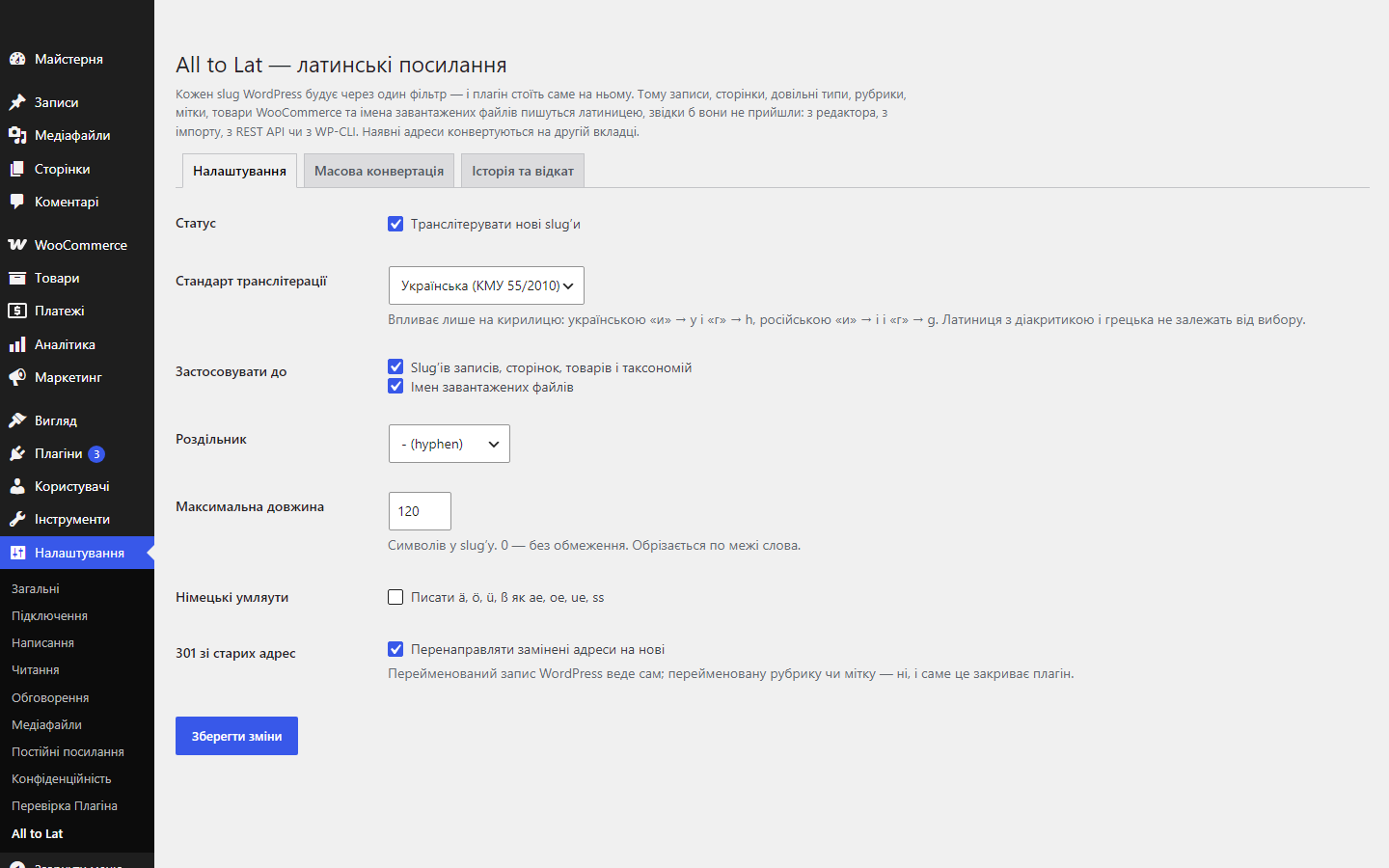Click the Записи pin icon

pyautogui.click(x=17, y=102)
